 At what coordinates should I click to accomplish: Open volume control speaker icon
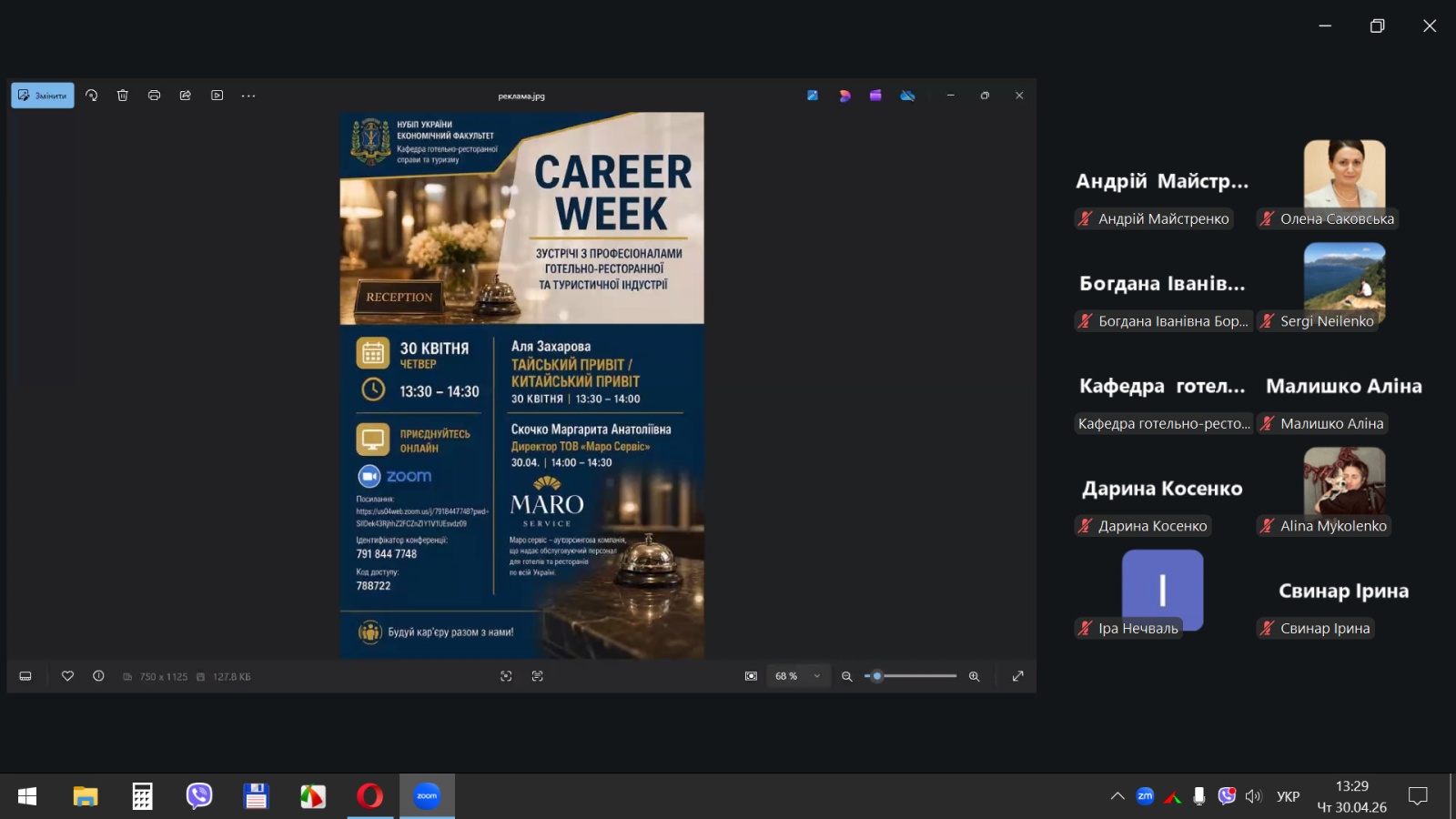[x=1254, y=796]
